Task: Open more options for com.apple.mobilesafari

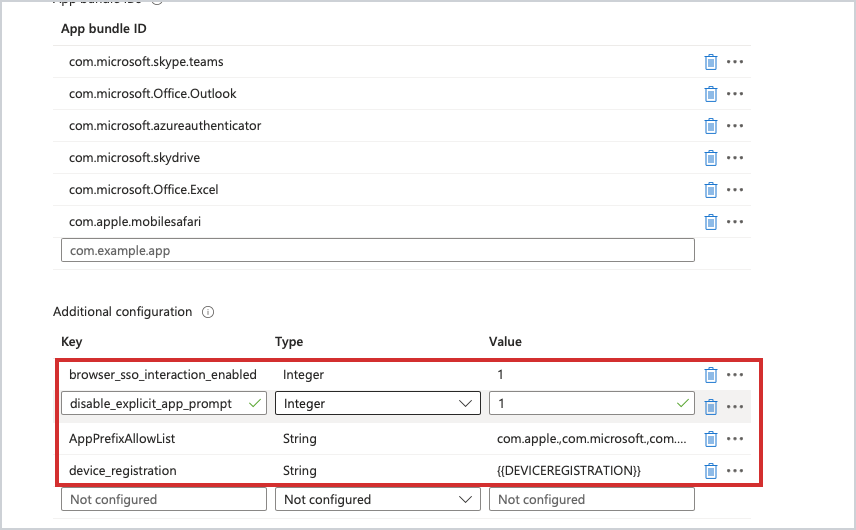Action: 735,222
